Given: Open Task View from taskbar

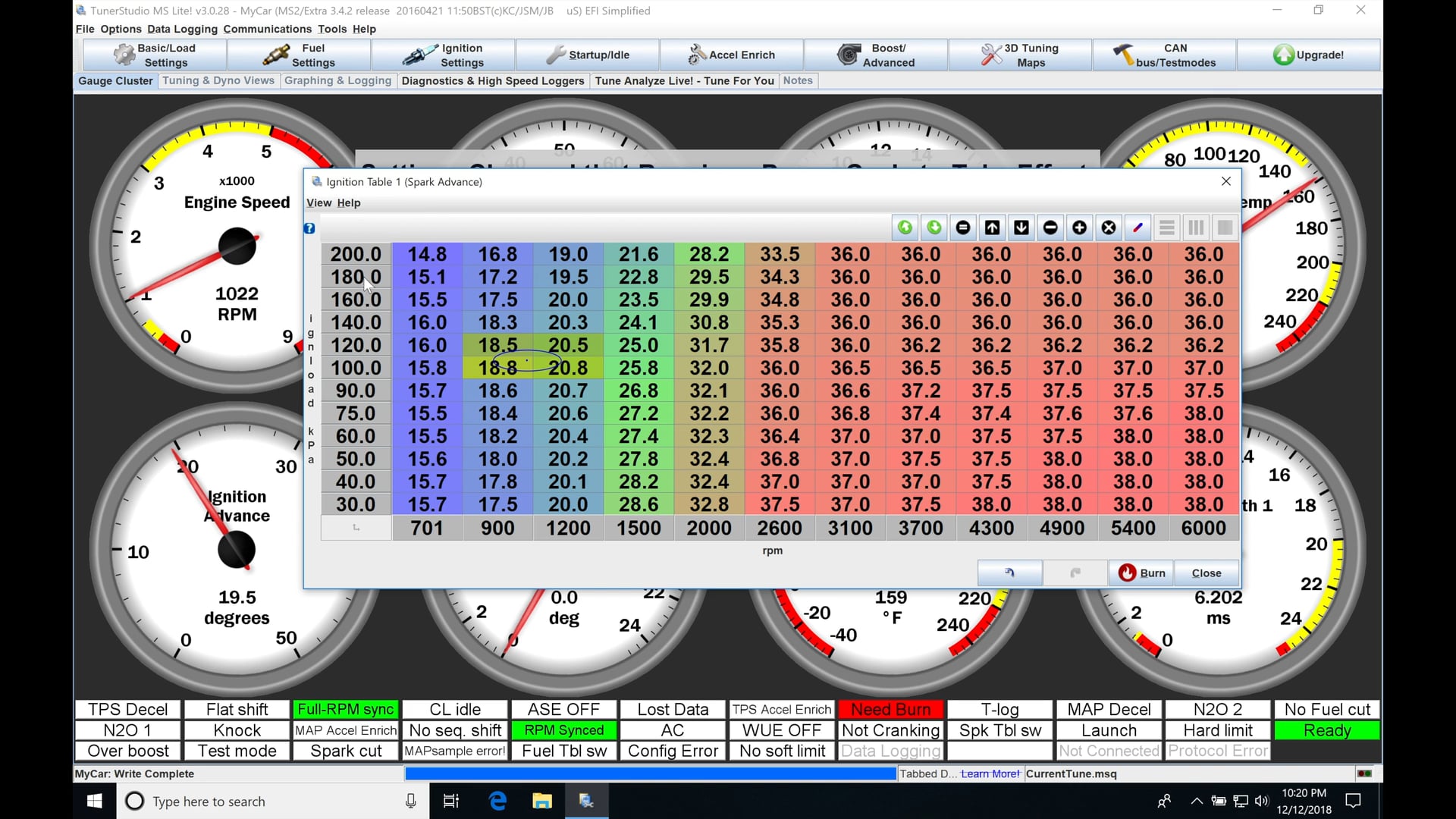Looking at the screenshot, I should click(x=451, y=801).
